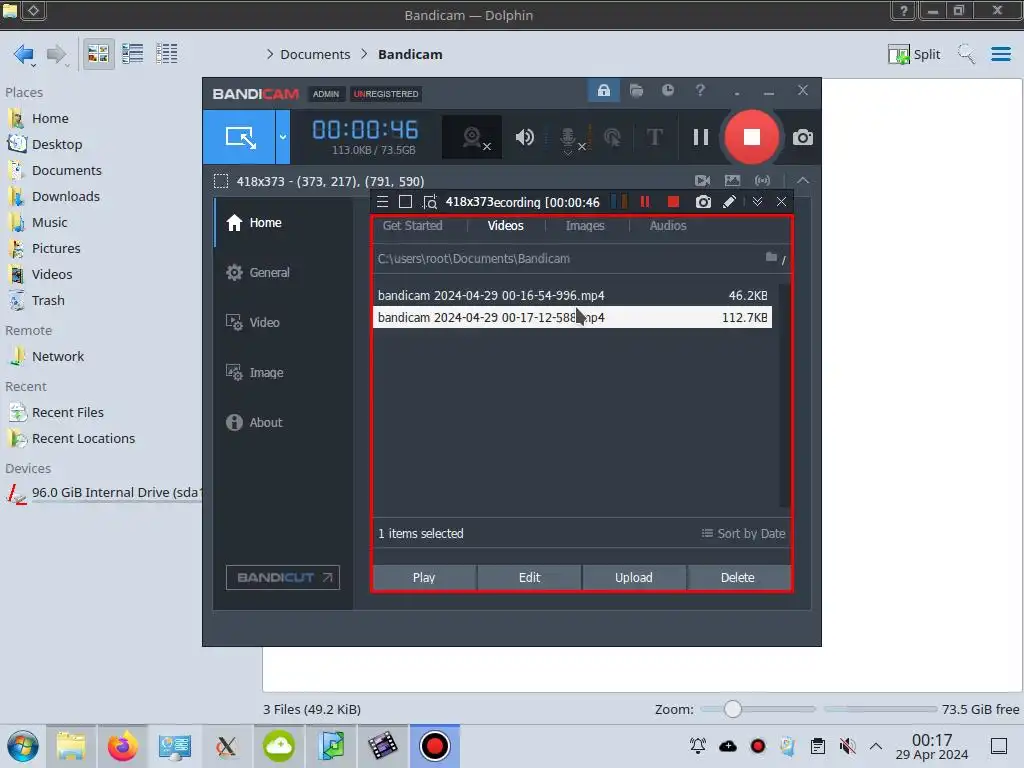Click the Delete button
1024x768 pixels.
click(x=737, y=577)
